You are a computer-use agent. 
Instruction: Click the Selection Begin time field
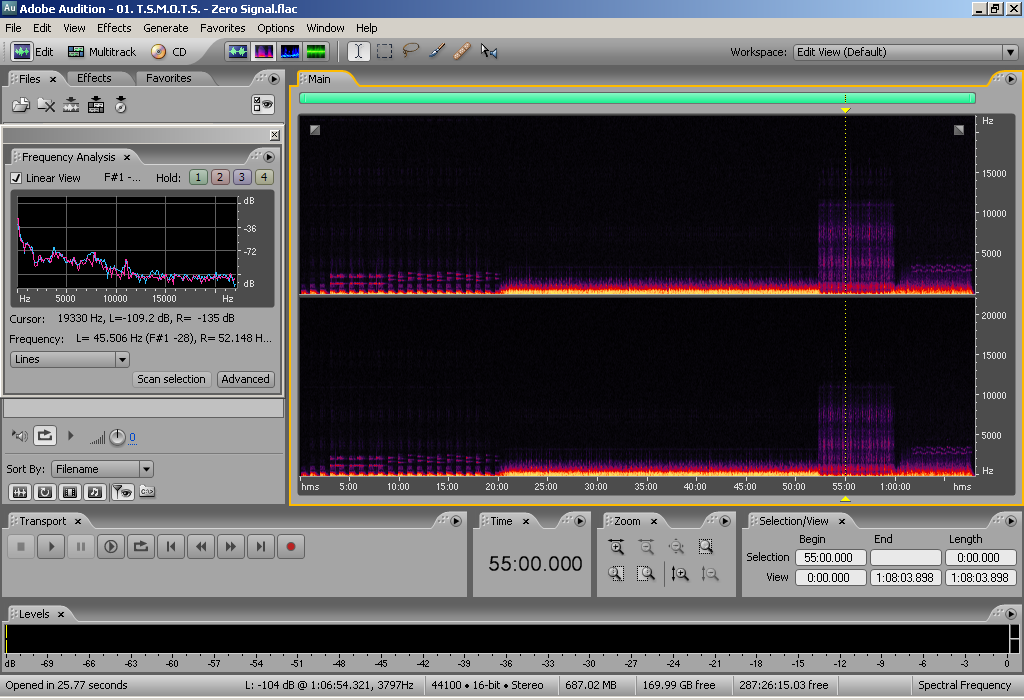[x=831, y=558]
